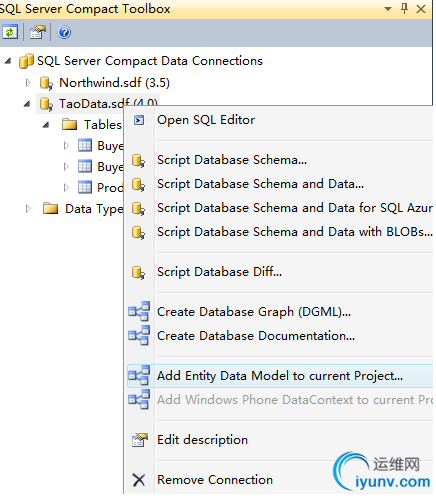
Task: Select the SQL Server Compact Data Connections label
Action: point(150,61)
